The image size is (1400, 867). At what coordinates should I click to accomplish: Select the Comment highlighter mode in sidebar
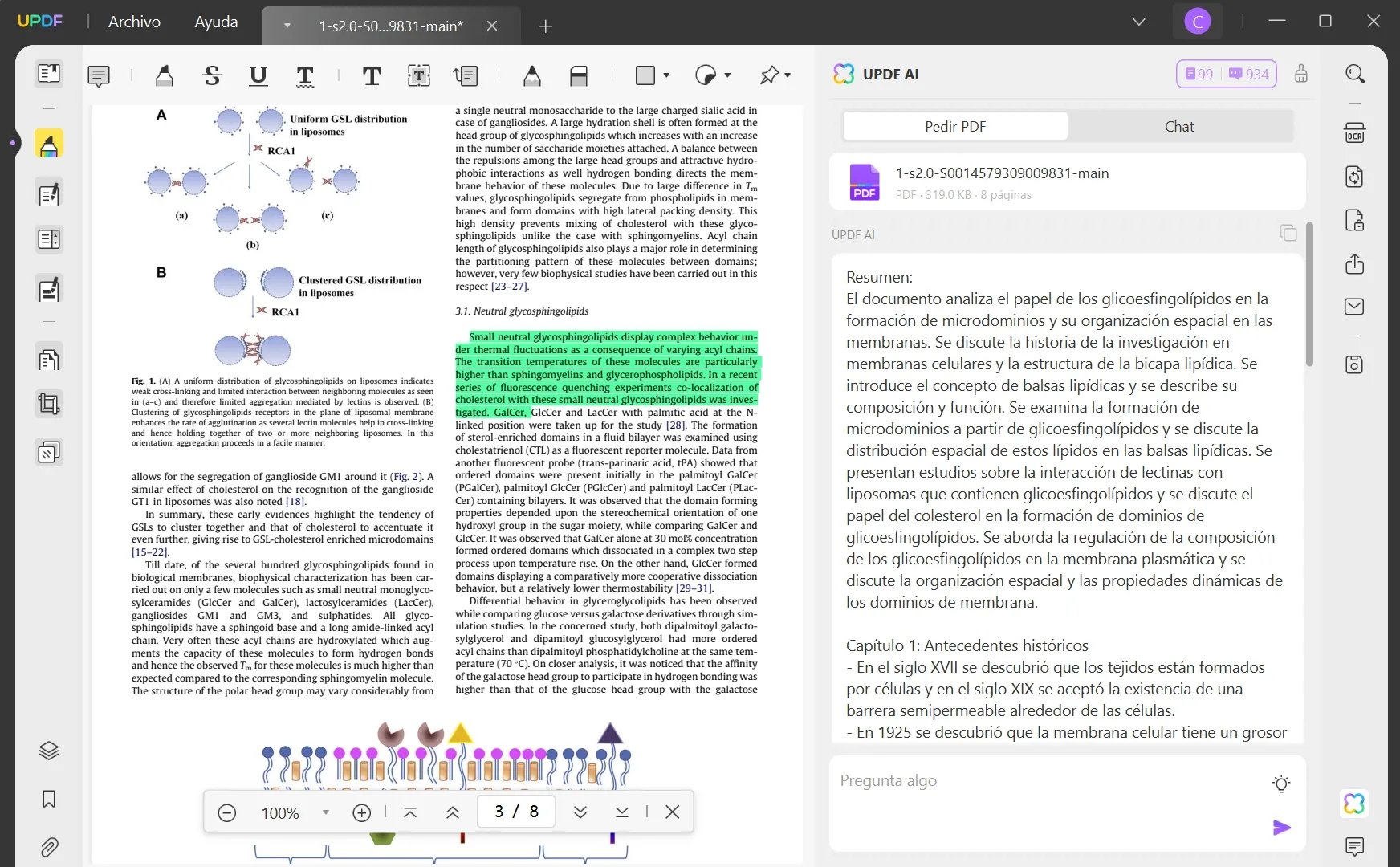pos(49,145)
